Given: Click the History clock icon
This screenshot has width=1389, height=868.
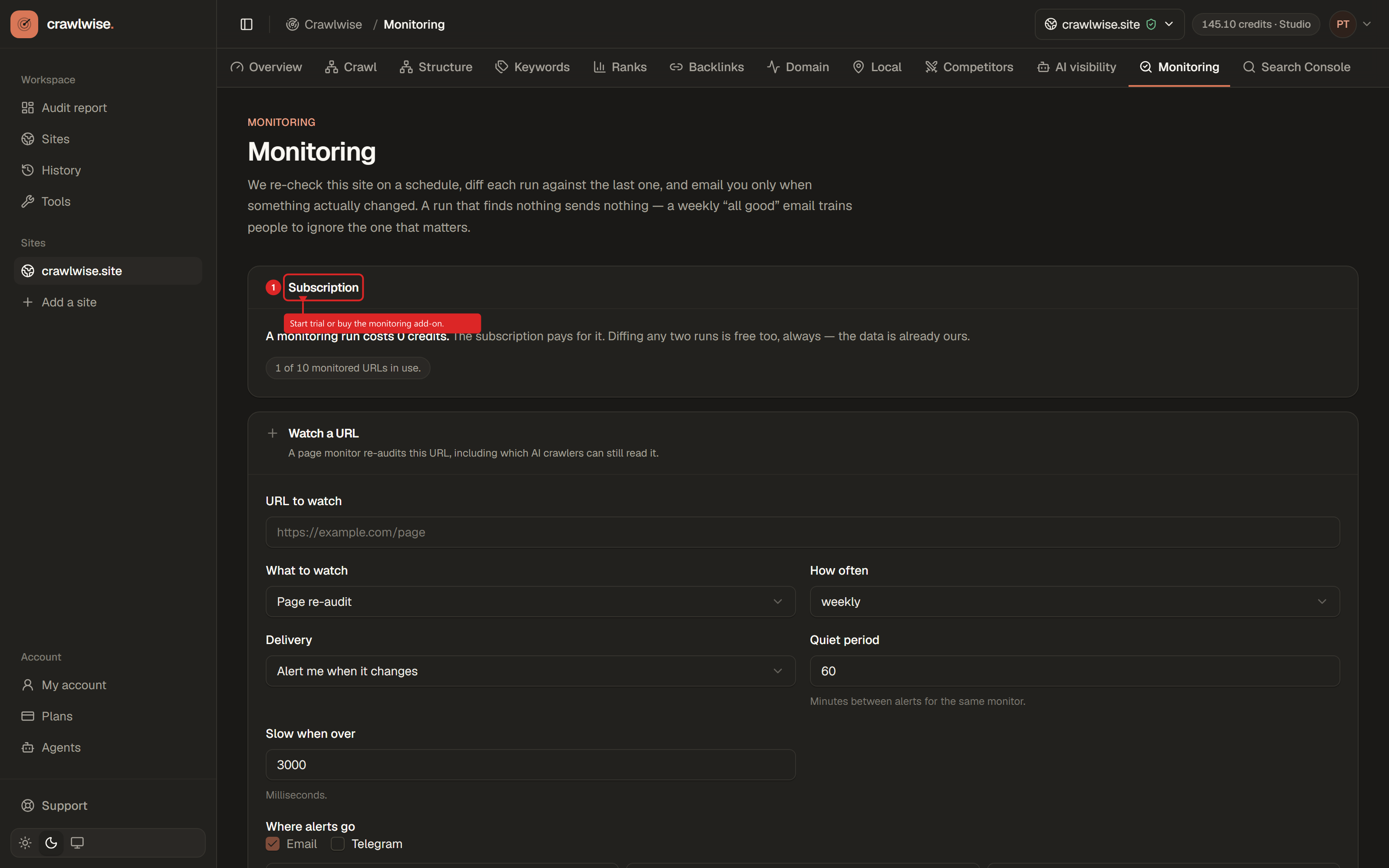Looking at the screenshot, I should tap(27, 170).
